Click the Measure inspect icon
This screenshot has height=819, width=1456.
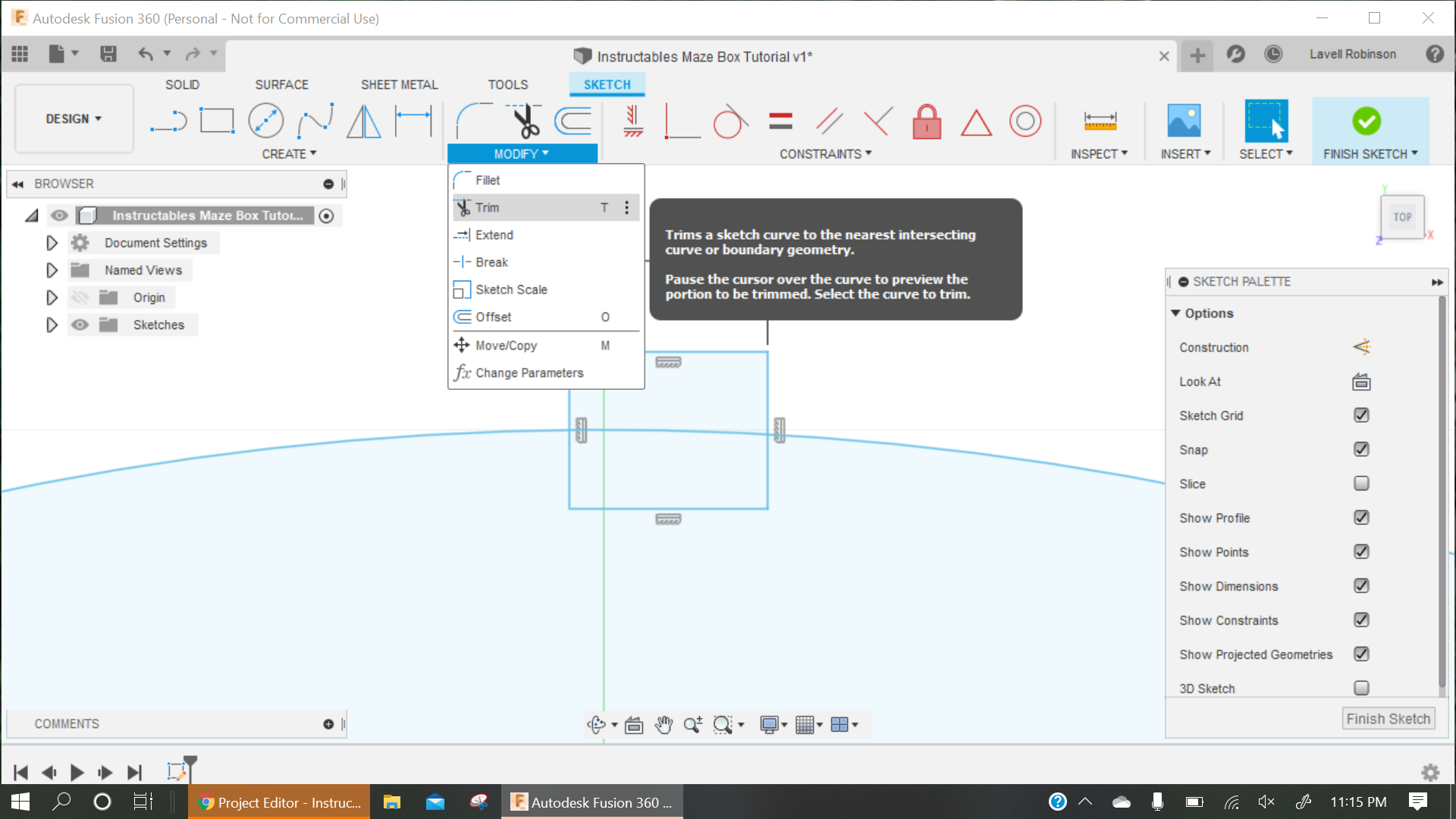[x=1100, y=121]
